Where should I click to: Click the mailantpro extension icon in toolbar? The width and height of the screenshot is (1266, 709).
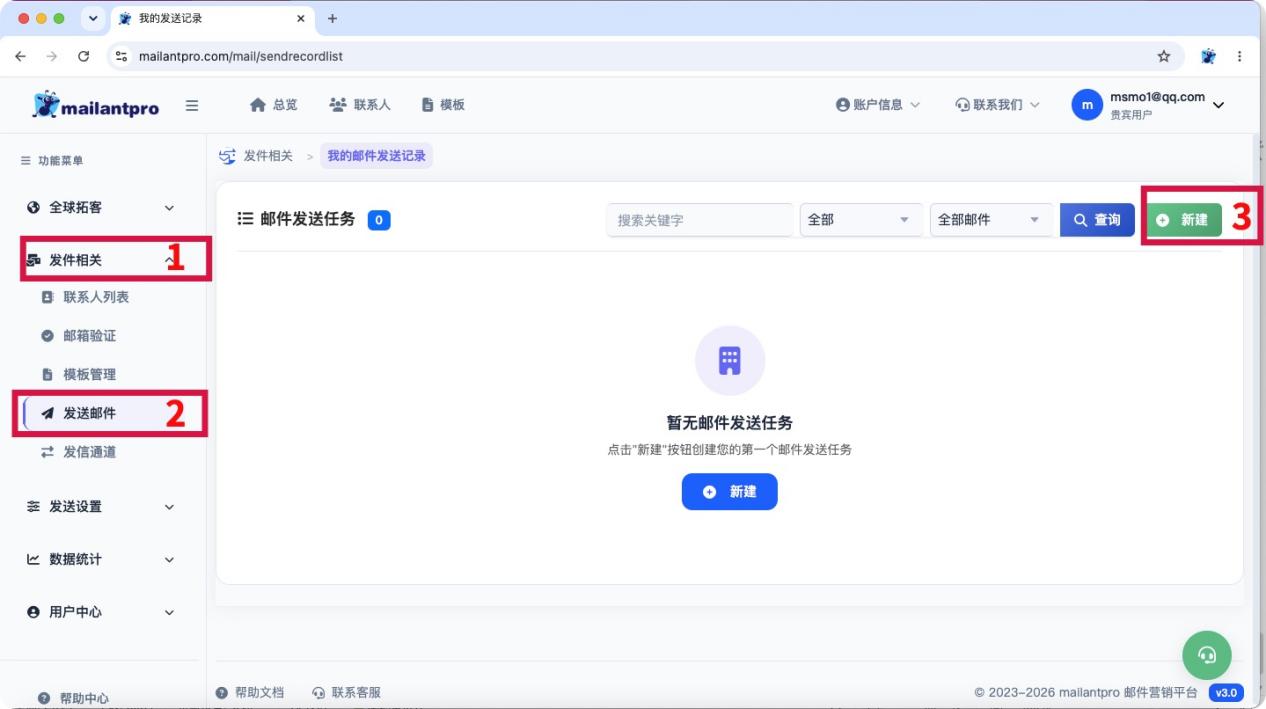[x=1209, y=56]
